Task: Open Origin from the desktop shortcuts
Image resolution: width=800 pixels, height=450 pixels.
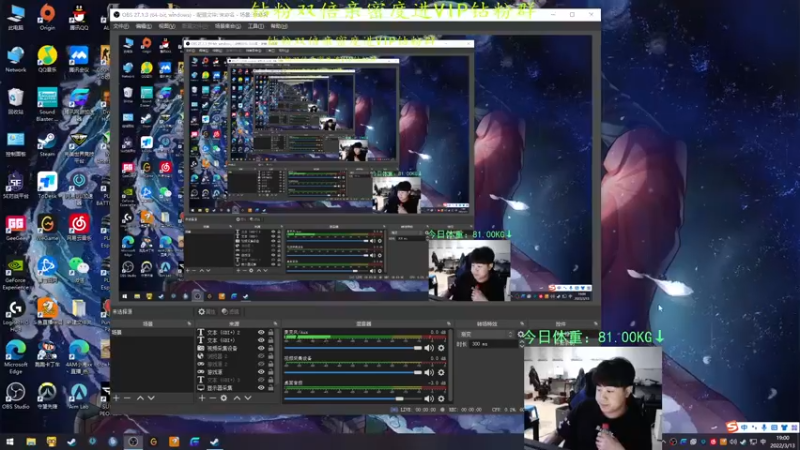Action: tap(47, 17)
